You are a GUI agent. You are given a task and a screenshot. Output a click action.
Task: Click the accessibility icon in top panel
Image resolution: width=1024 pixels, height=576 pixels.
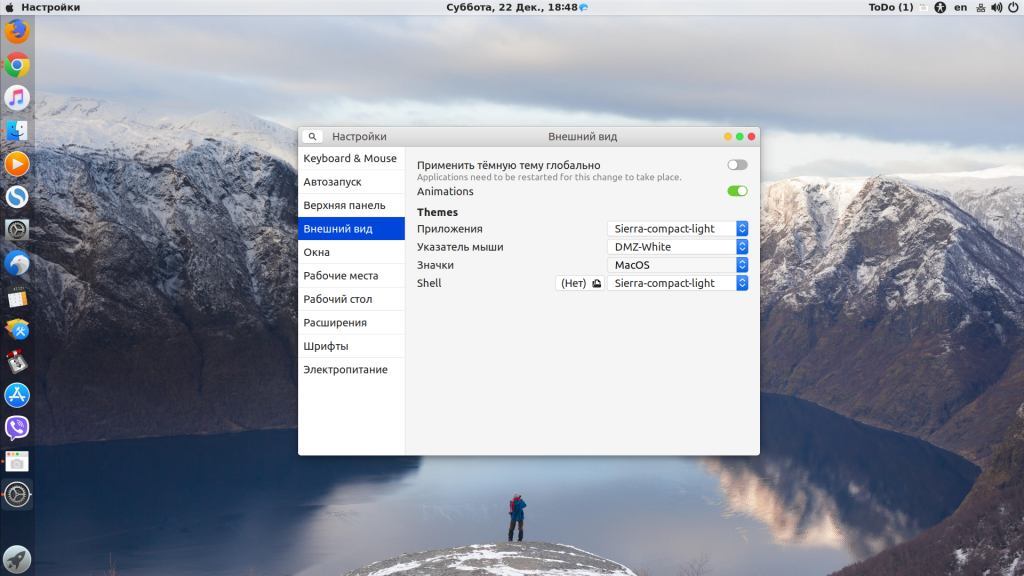(x=940, y=7)
